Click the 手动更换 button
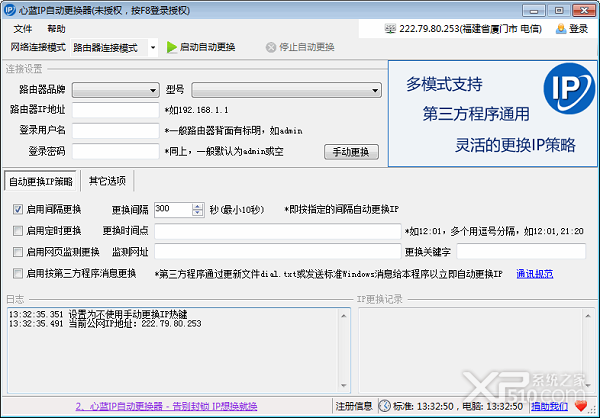 (x=351, y=152)
